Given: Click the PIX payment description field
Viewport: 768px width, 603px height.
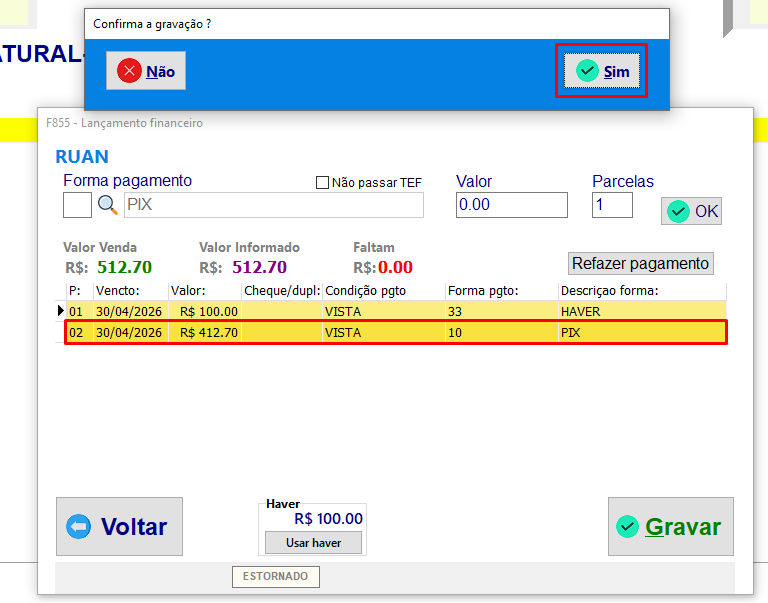Looking at the screenshot, I should click(274, 205).
